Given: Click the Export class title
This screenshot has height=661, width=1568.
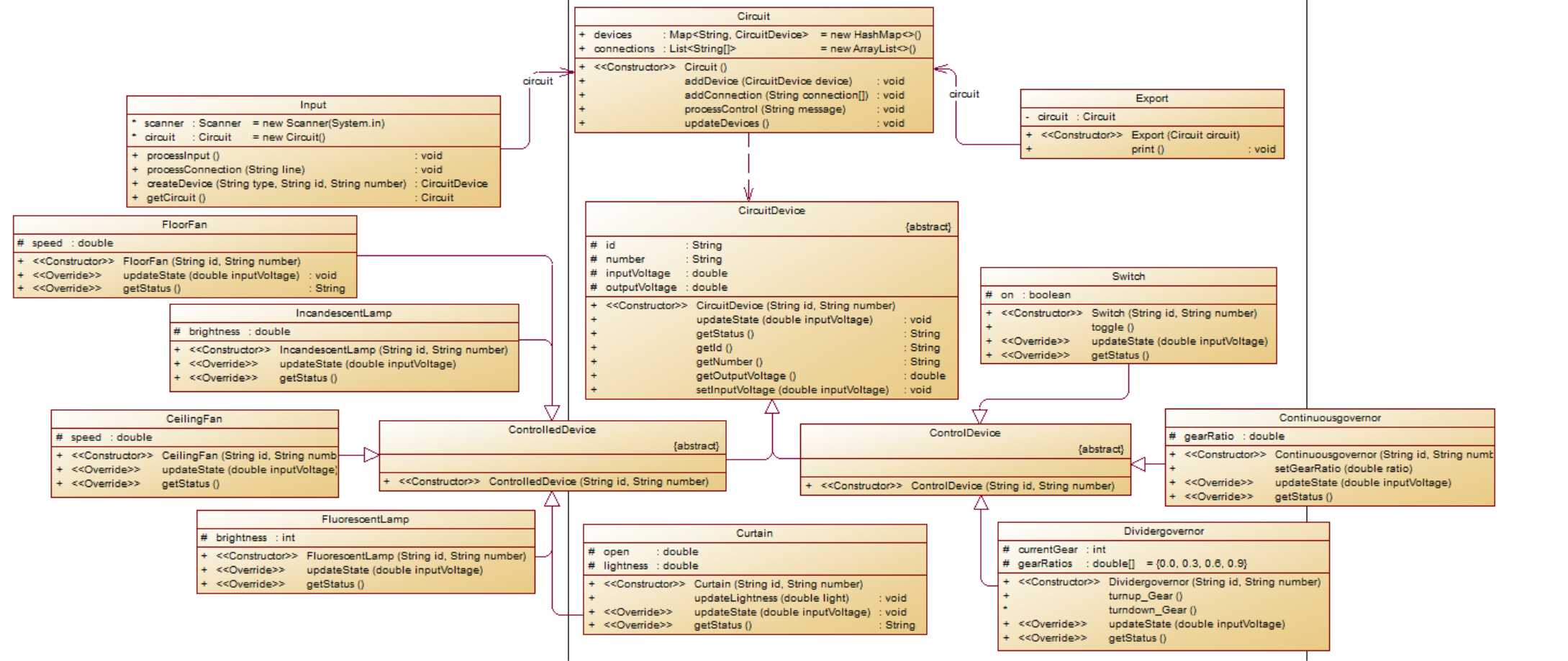Looking at the screenshot, I should (x=1152, y=98).
